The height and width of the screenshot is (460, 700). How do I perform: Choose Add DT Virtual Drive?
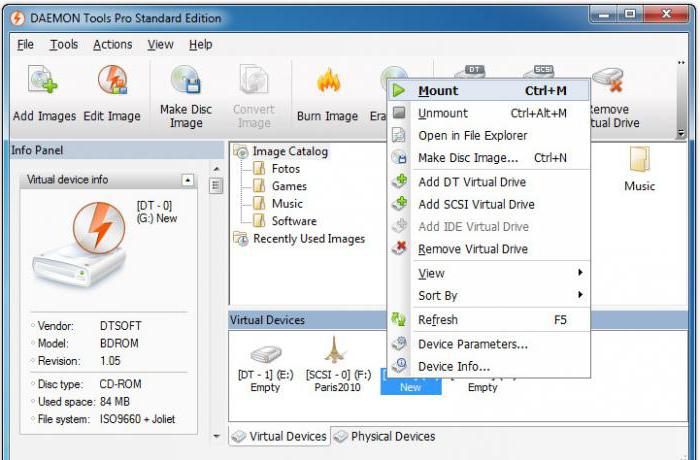(489, 182)
